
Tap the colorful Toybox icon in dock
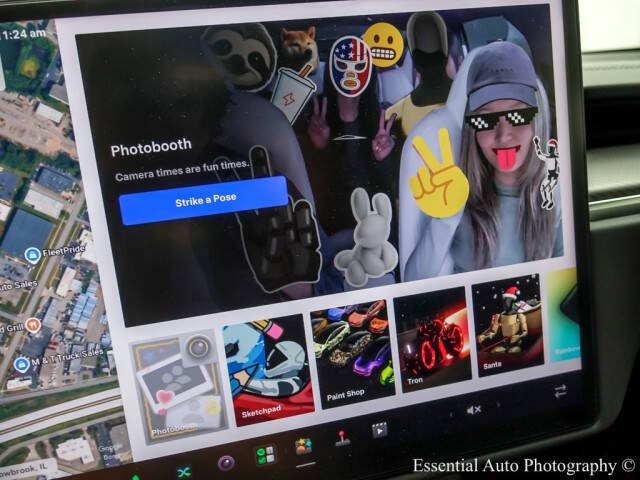pos(304,447)
